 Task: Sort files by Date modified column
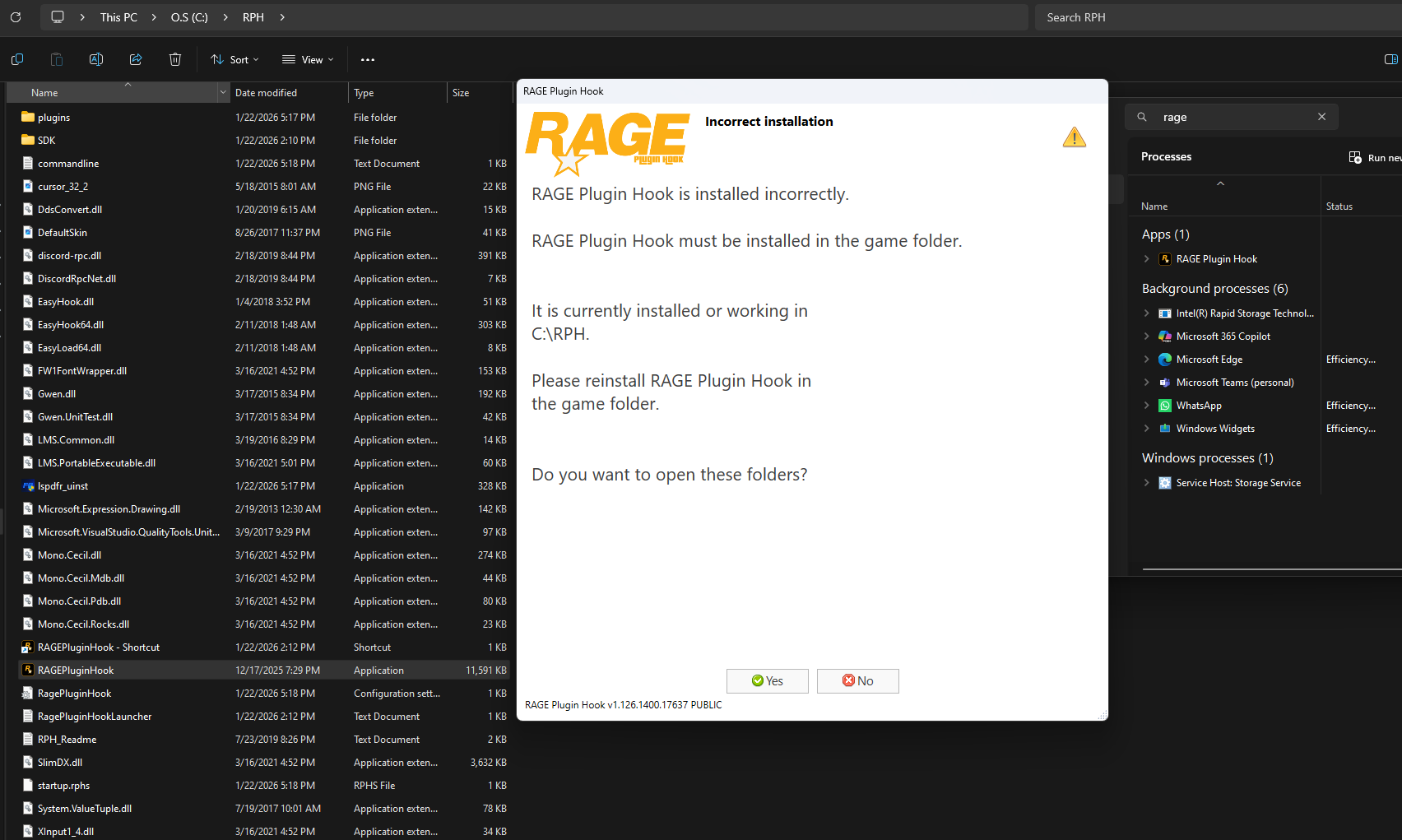266,93
